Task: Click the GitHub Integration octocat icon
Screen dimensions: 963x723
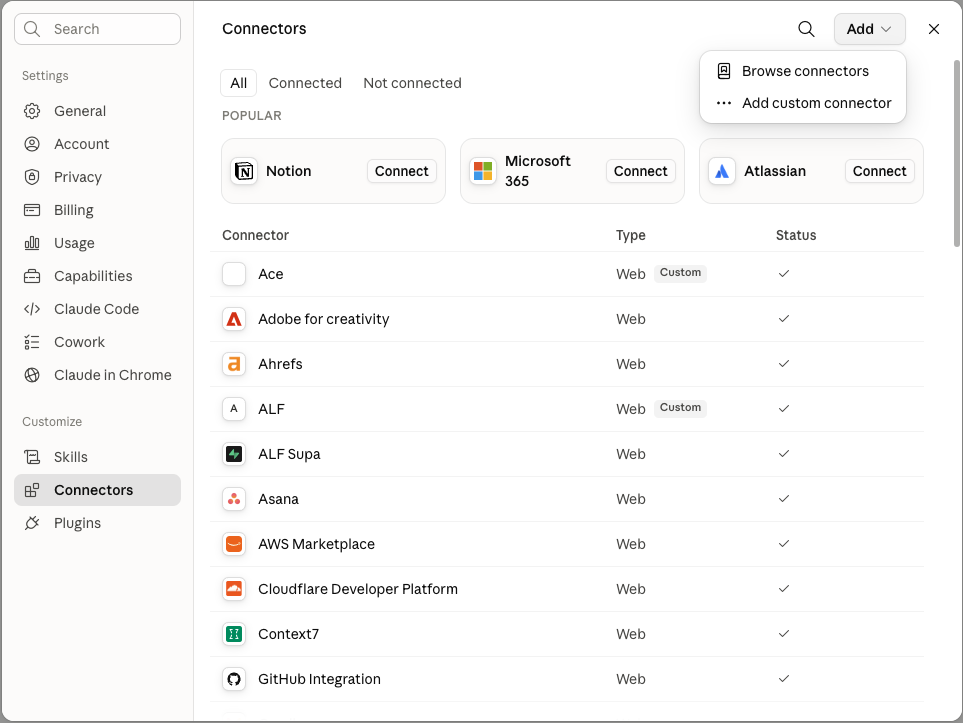Action: coord(234,679)
